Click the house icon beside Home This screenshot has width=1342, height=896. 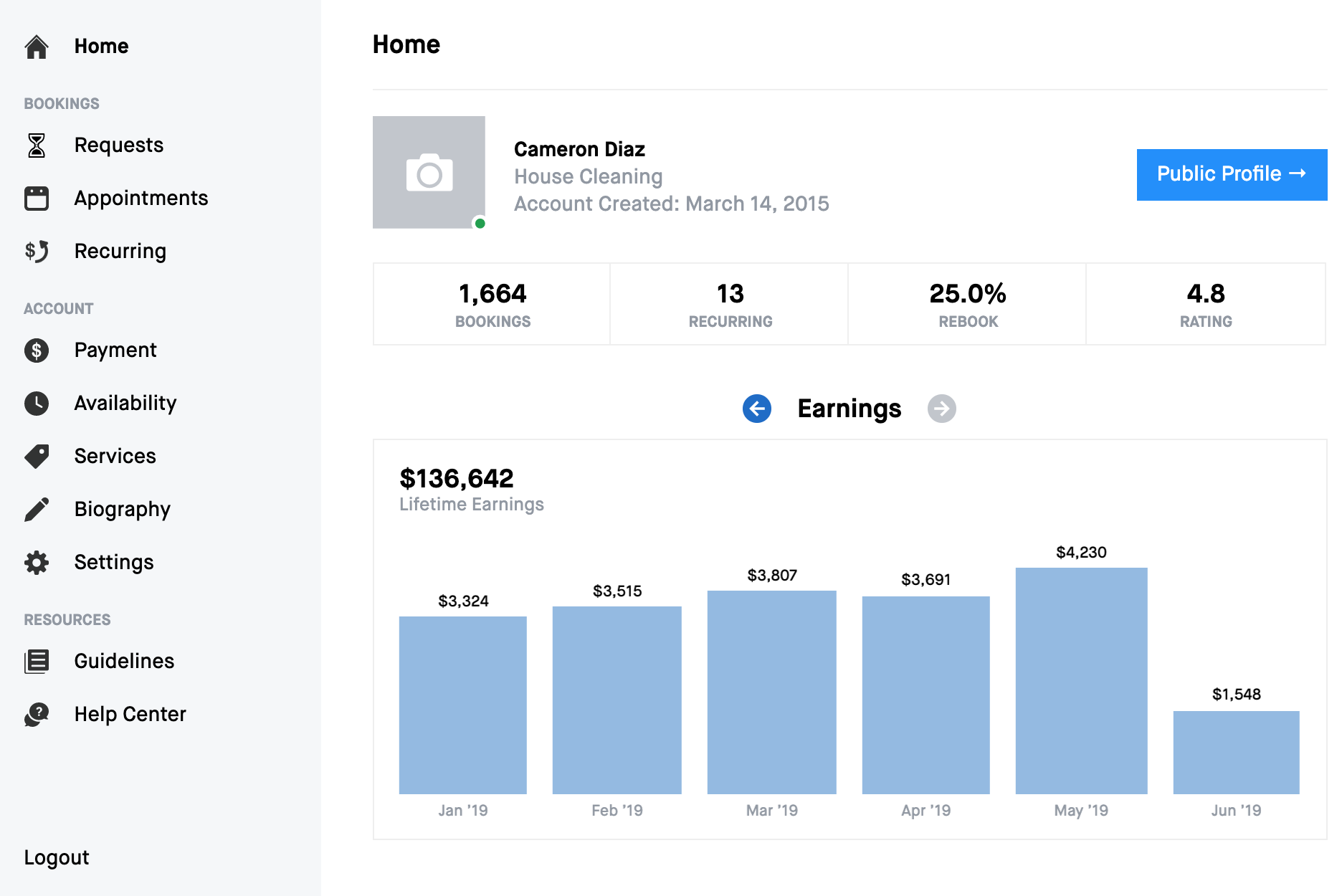(x=37, y=47)
